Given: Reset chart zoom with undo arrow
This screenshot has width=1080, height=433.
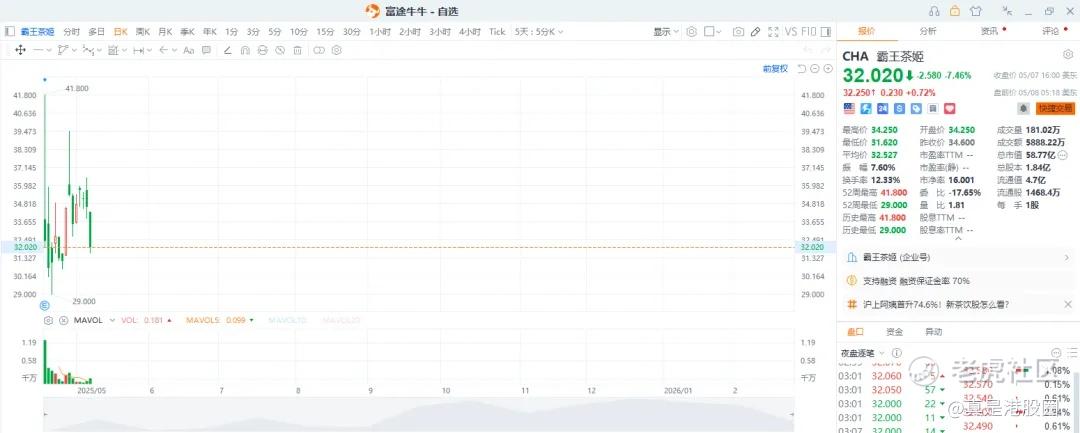Looking at the screenshot, I should point(802,69).
